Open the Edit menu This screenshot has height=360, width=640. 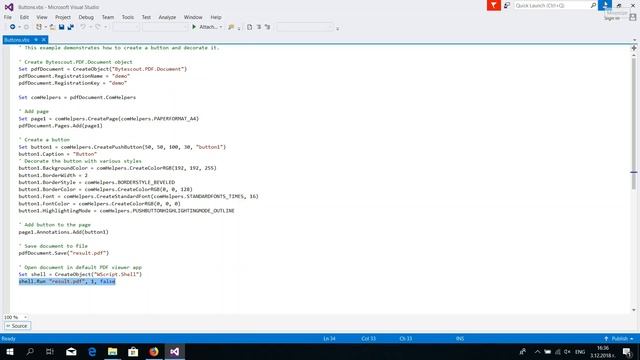click(x=24, y=17)
